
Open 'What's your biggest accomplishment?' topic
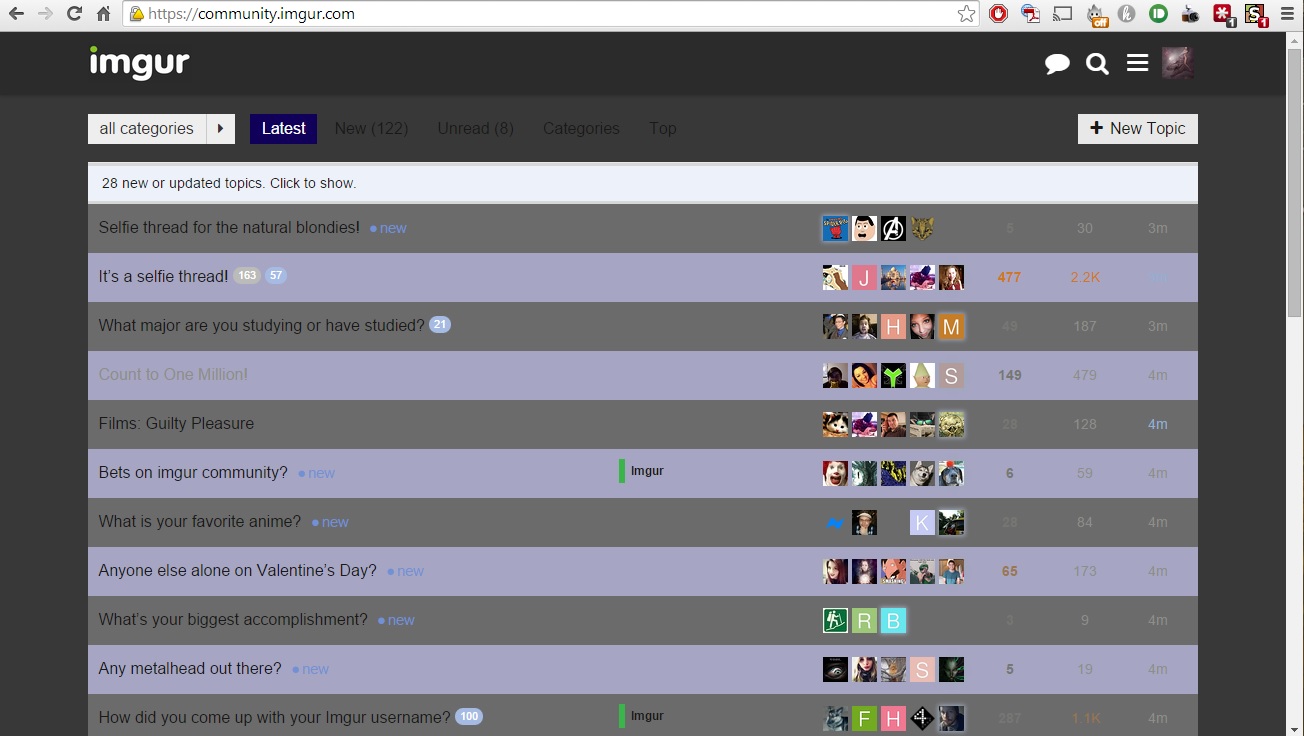tap(233, 619)
